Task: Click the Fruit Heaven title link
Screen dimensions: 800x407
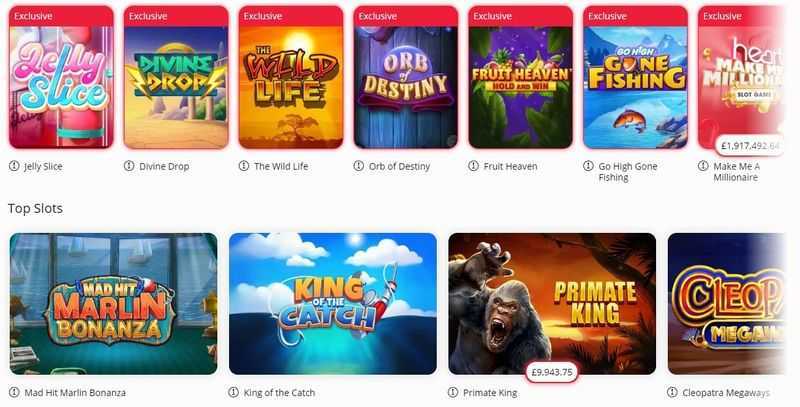Action: [x=510, y=166]
